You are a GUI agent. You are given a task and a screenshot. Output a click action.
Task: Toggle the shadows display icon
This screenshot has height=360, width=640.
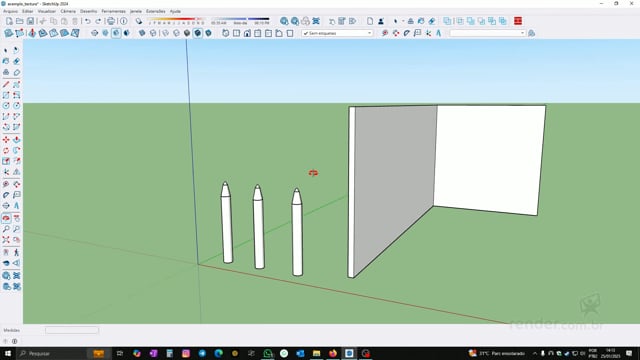[138, 21]
